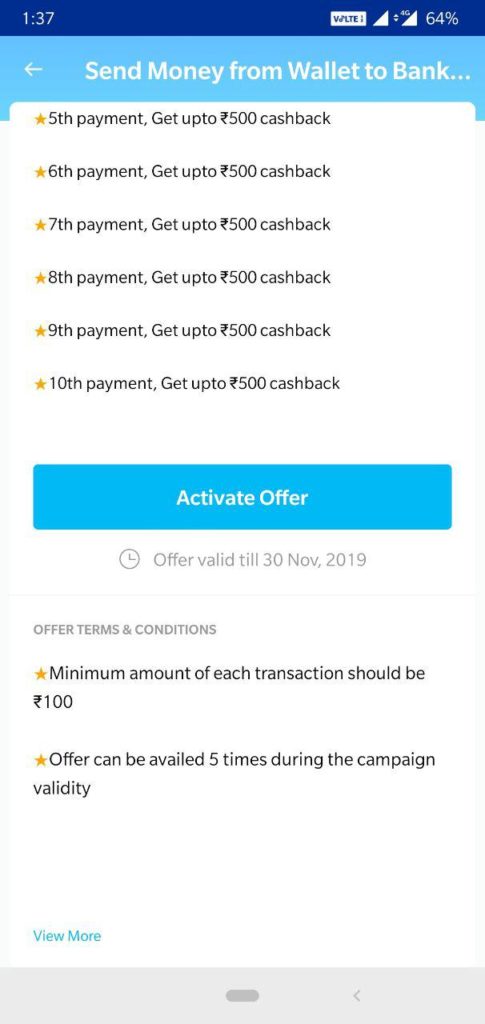Tap the Android home pill button
The height and width of the screenshot is (1024, 485).
(242, 995)
